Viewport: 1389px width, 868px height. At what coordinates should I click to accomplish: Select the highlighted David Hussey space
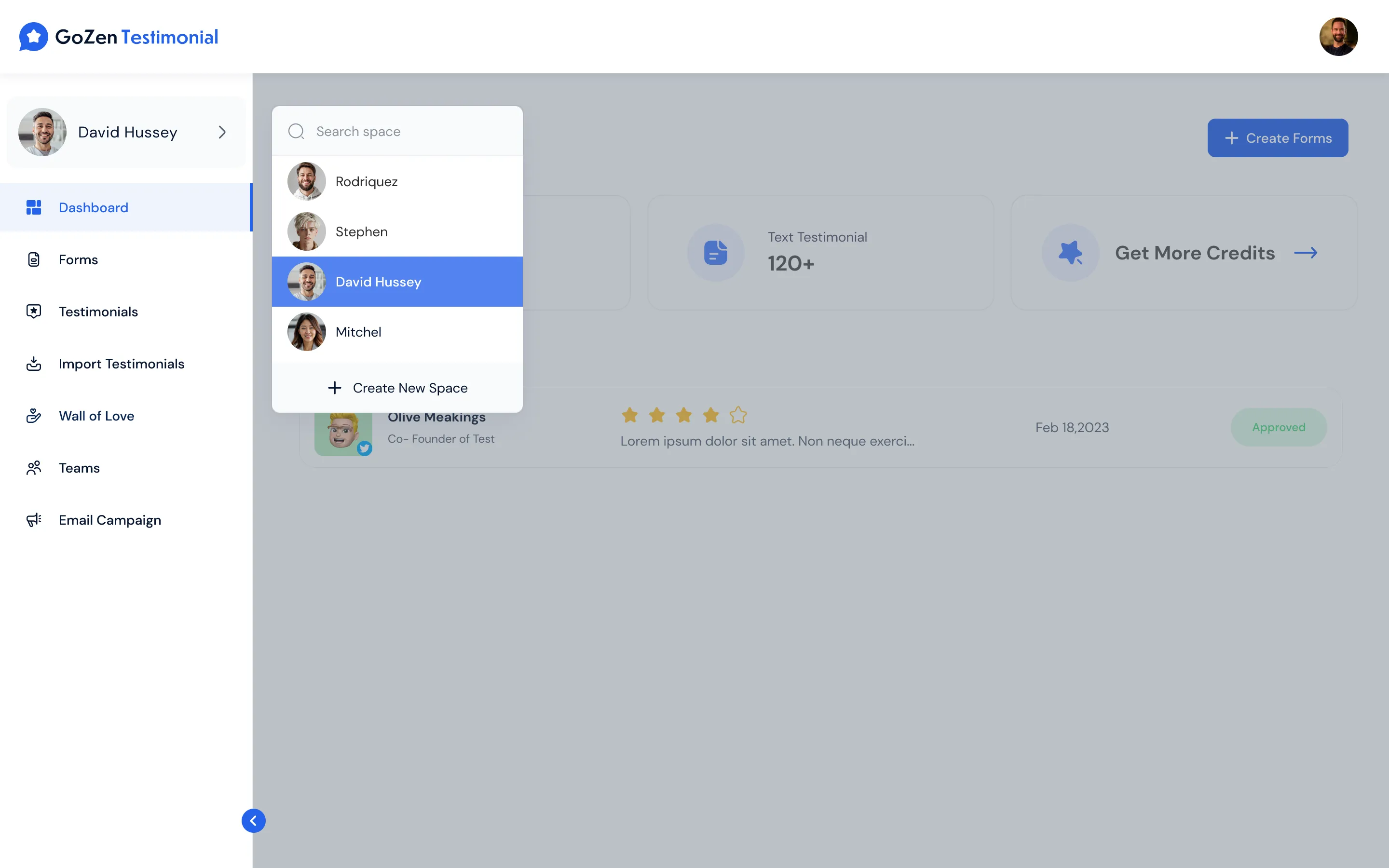pos(397,281)
